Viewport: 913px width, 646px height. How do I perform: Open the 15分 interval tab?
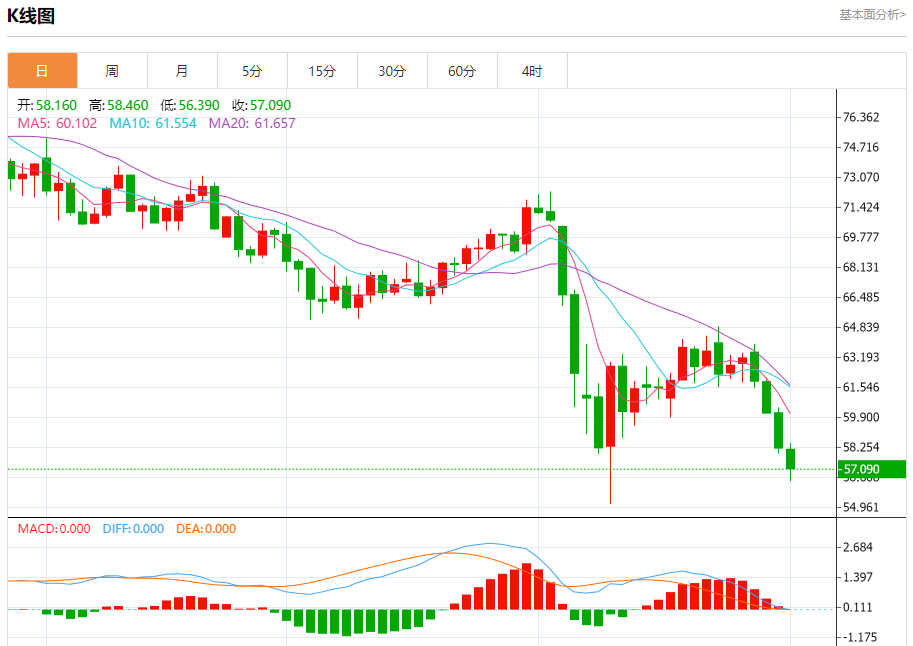[322, 71]
